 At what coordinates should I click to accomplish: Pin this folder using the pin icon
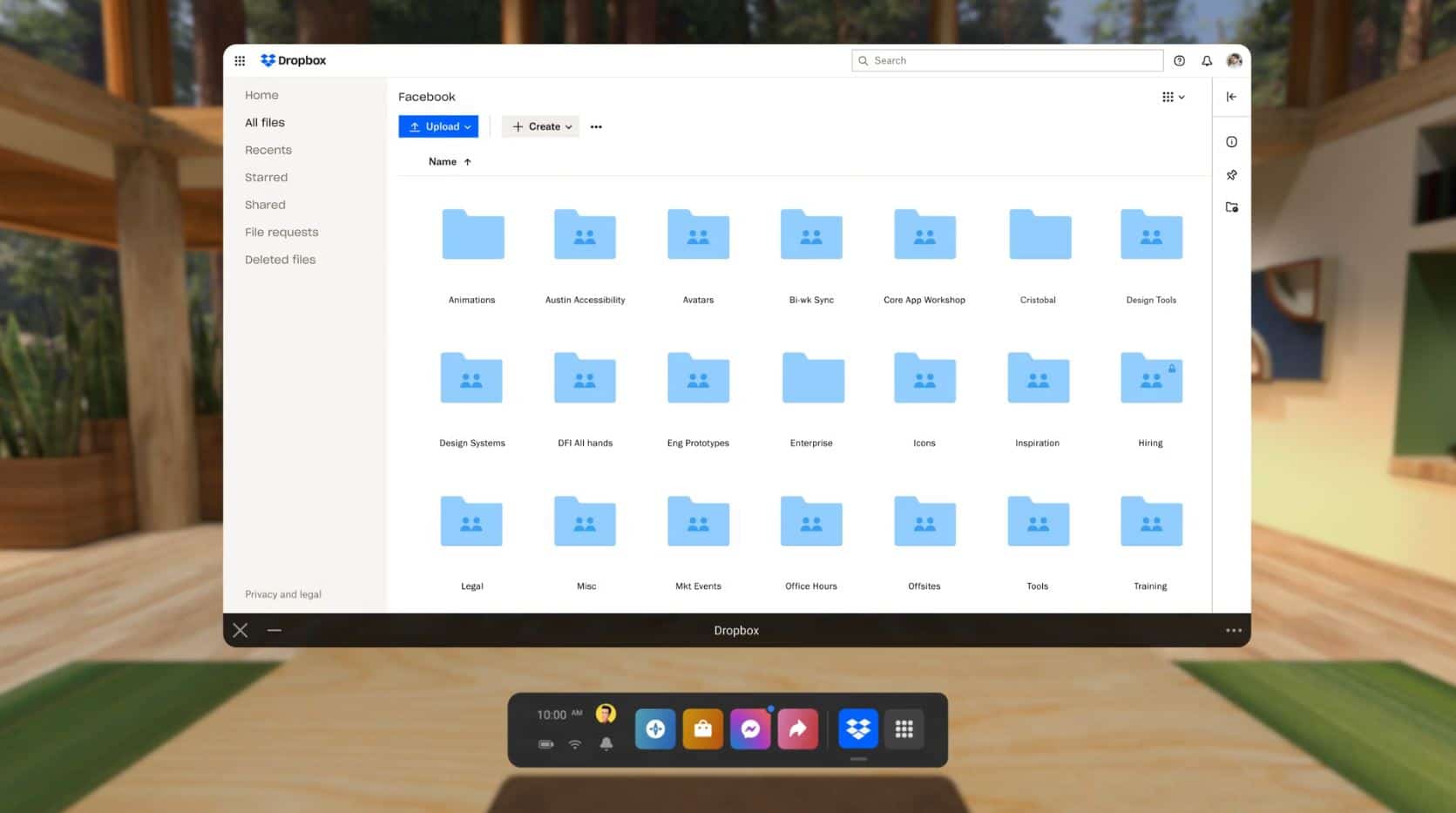click(x=1231, y=174)
